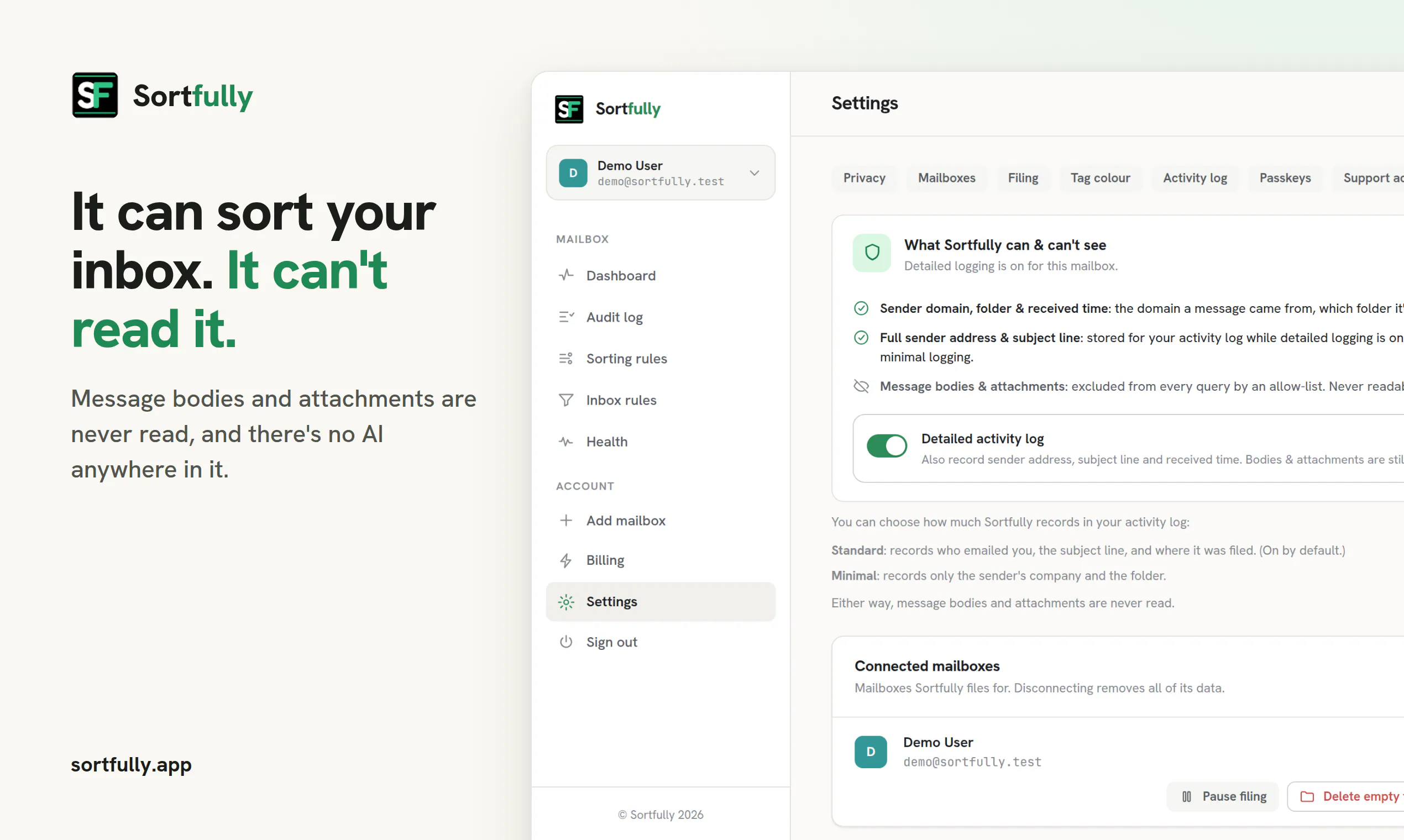Click the large Sortfully logo on the left
1404x840 pixels.
click(x=162, y=96)
